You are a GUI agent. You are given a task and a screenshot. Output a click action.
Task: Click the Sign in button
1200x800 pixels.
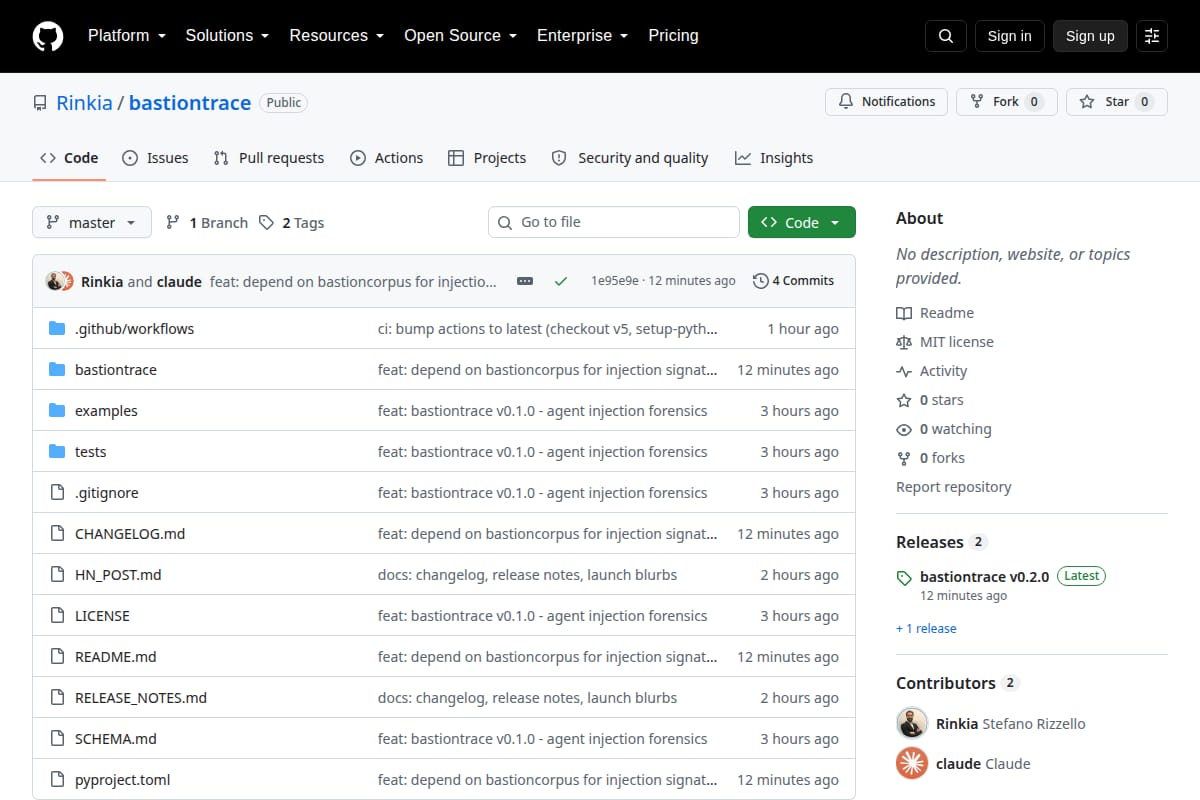(1009, 36)
